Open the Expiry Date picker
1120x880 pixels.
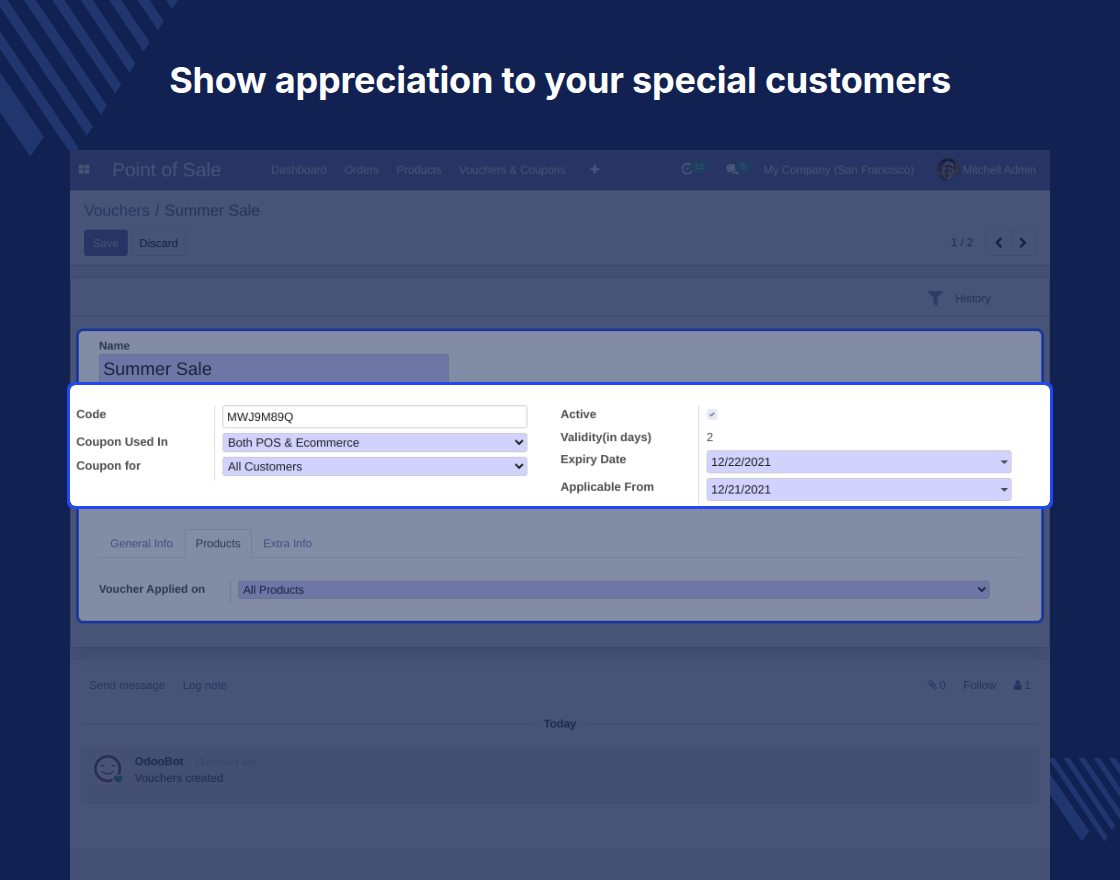[859, 462]
